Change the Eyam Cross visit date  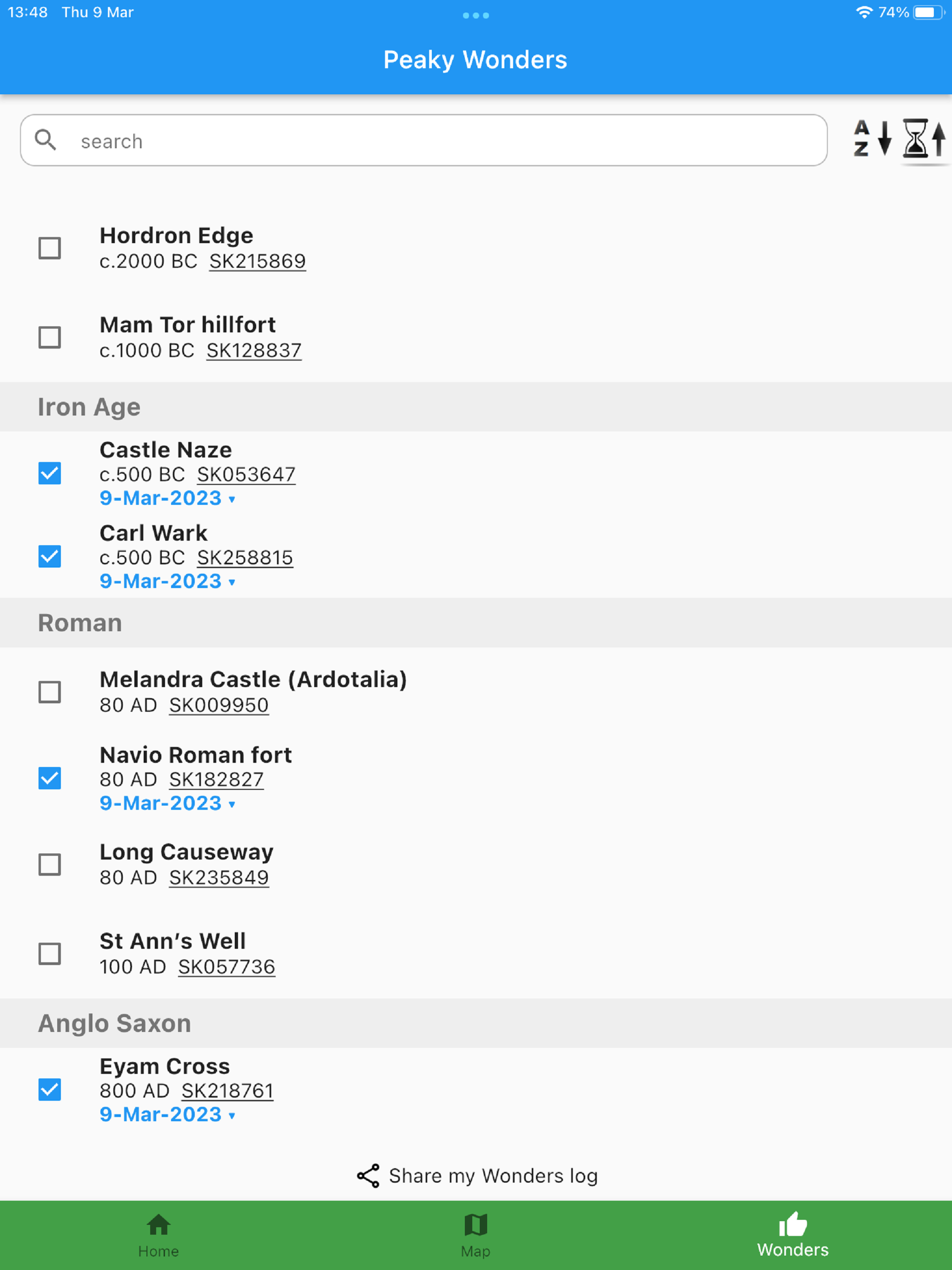pyautogui.click(x=168, y=1114)
